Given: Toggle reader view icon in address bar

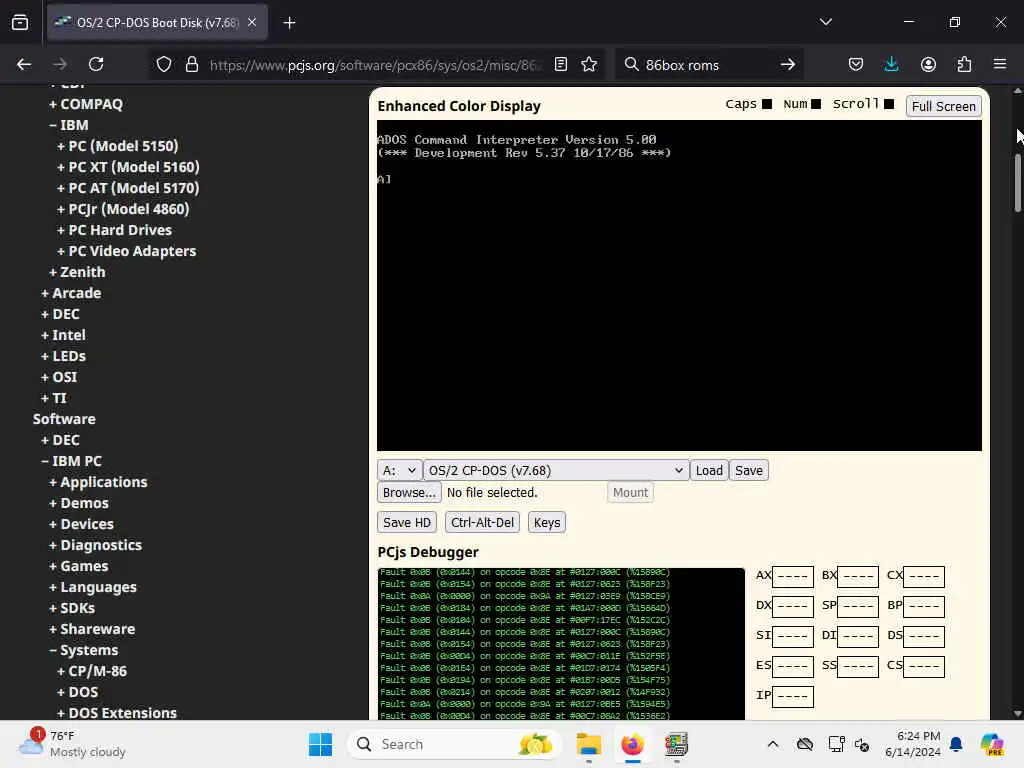Looking at the screenshot, I should (560, 64).
